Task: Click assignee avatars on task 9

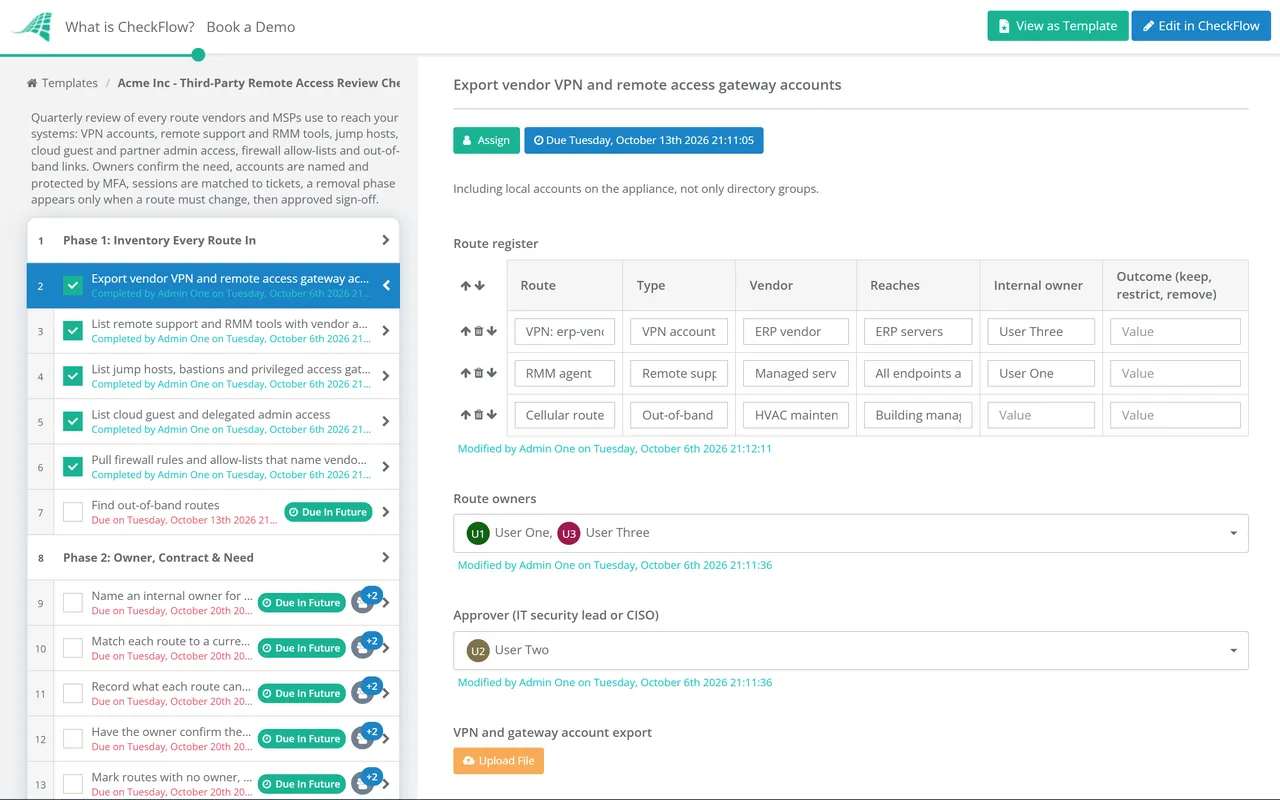Action: (366, 601)
